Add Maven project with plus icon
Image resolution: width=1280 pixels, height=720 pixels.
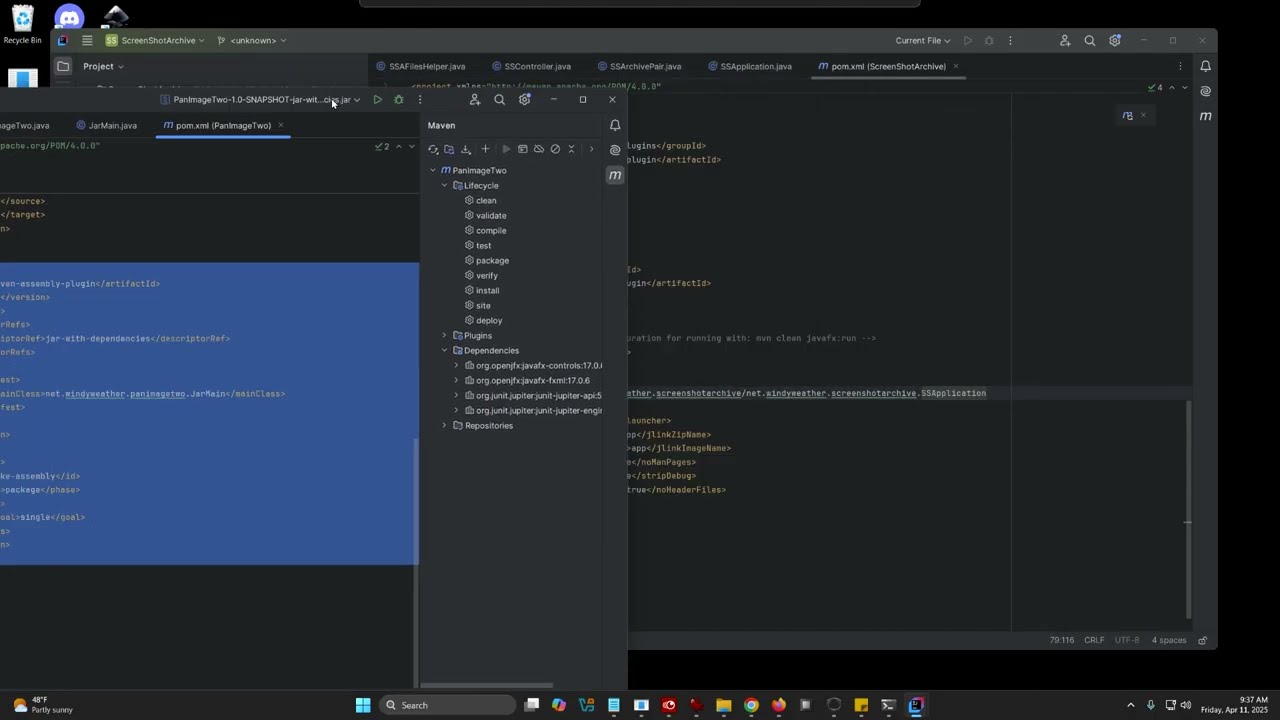click(x=485, y=149)
